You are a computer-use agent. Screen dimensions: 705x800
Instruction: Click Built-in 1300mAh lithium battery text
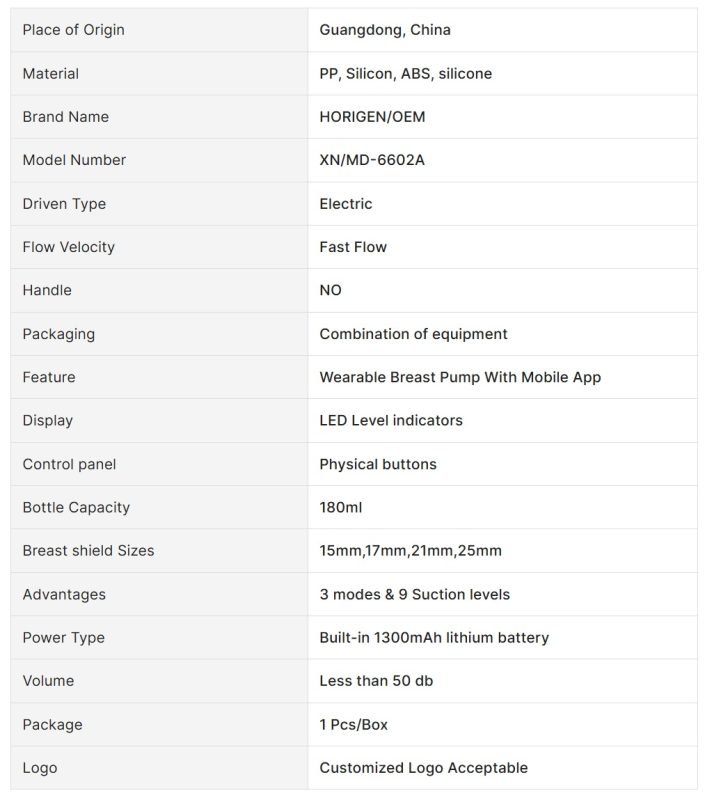tap(434, 638)
